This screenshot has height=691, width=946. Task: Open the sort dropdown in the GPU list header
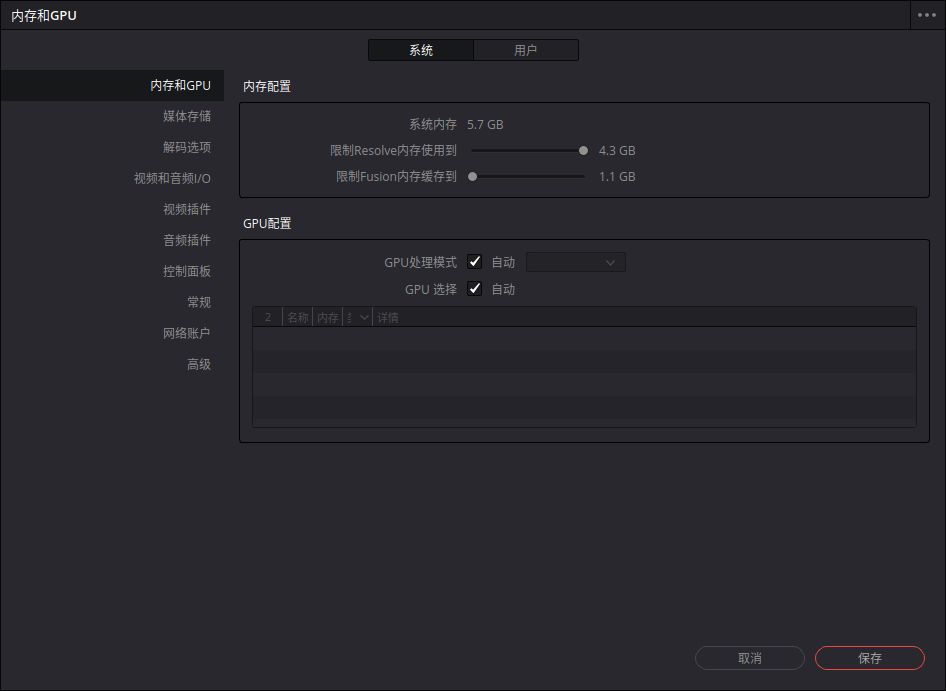click(363, 316)
